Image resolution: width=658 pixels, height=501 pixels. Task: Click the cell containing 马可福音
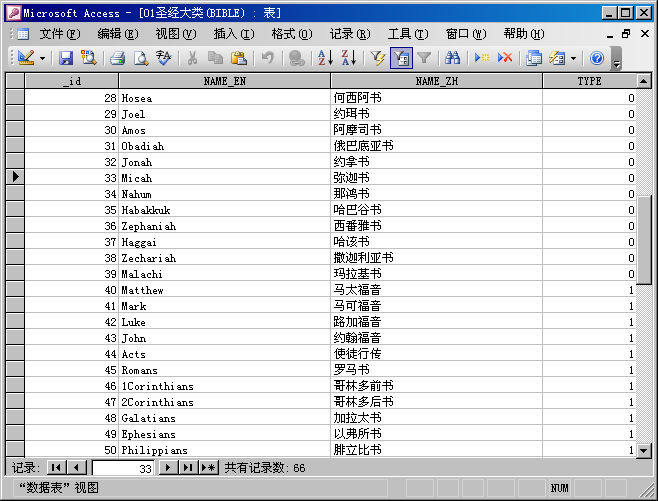pos(436,306)
